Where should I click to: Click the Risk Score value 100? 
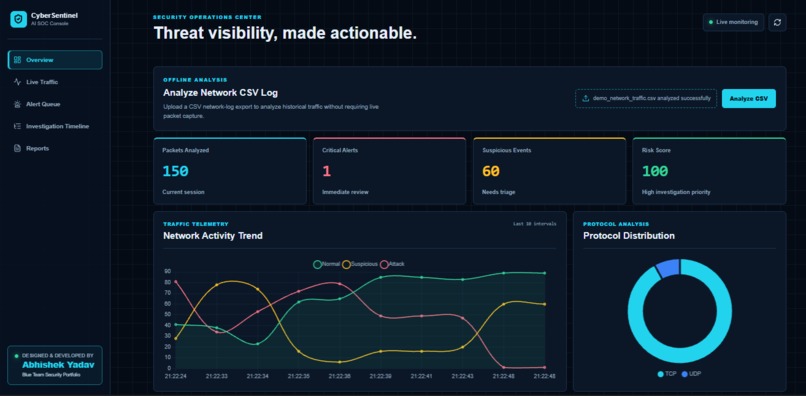click(x=655, y=171)
